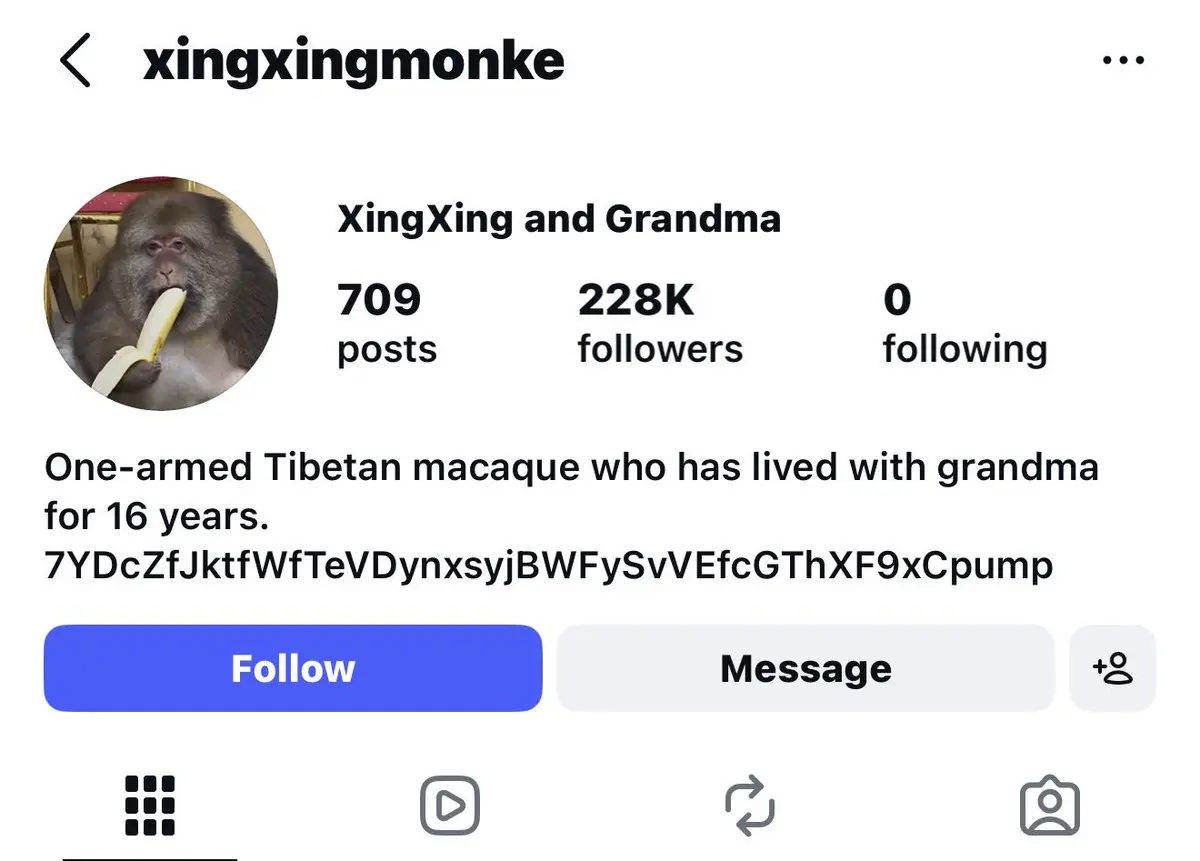Open the monkey profile picture

[x=161, y=294]
